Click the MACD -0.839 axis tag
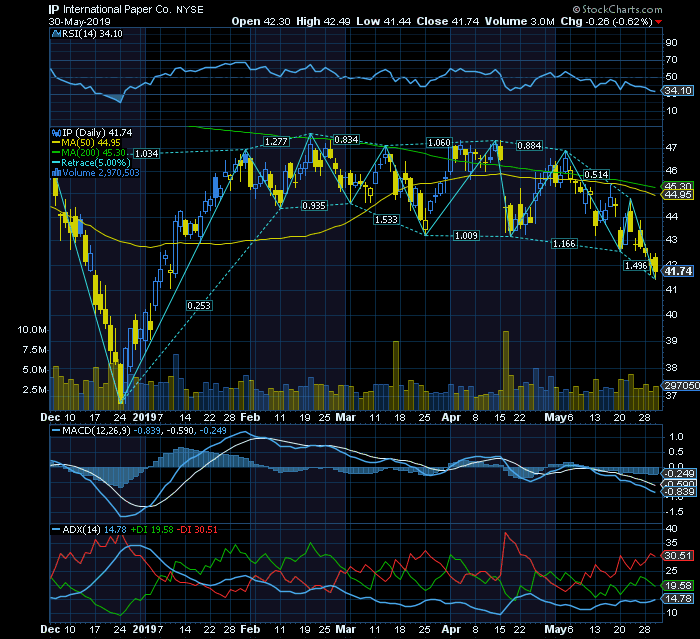 click(679, 492)
